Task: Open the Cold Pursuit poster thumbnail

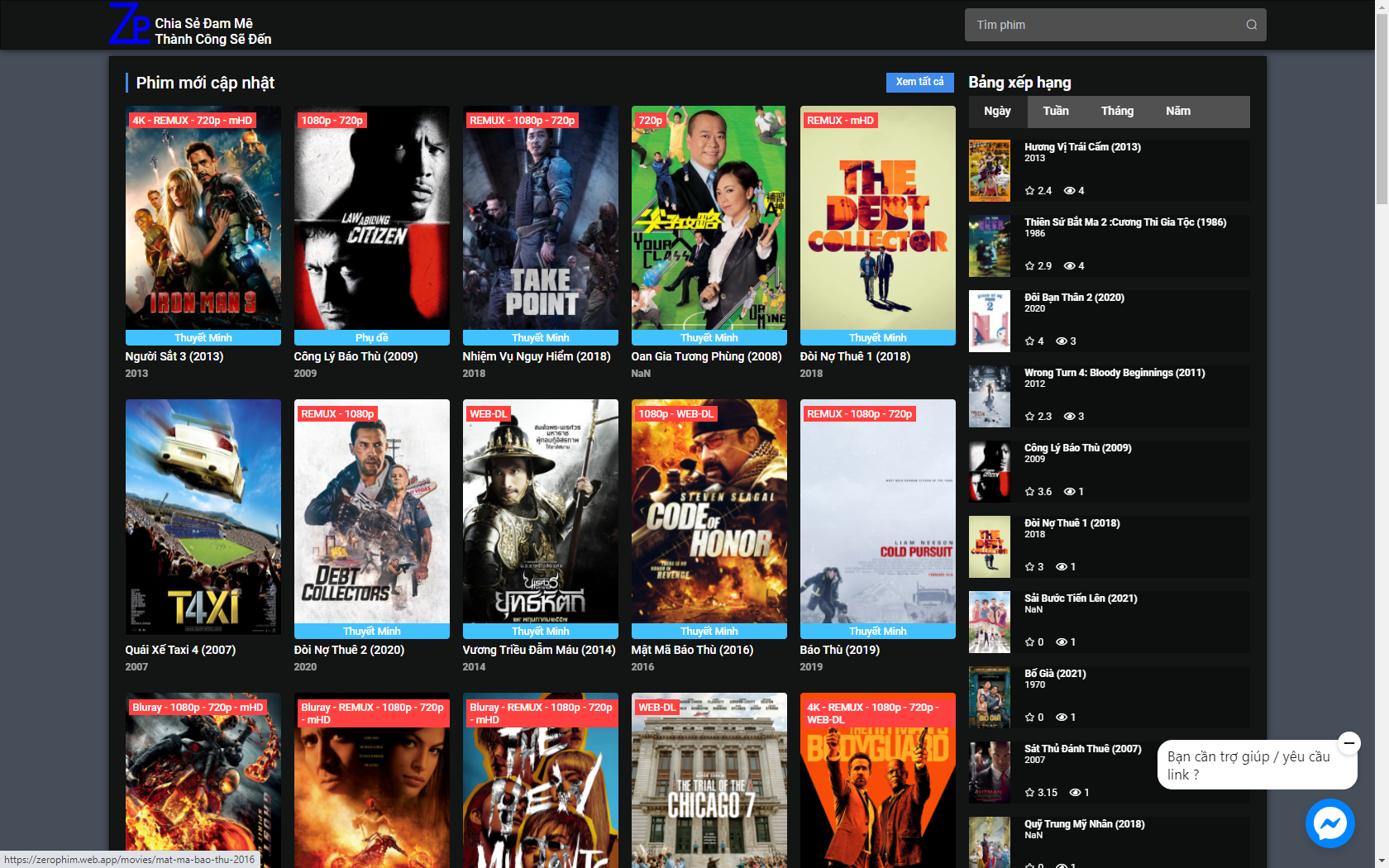Action: coord(877,511)
